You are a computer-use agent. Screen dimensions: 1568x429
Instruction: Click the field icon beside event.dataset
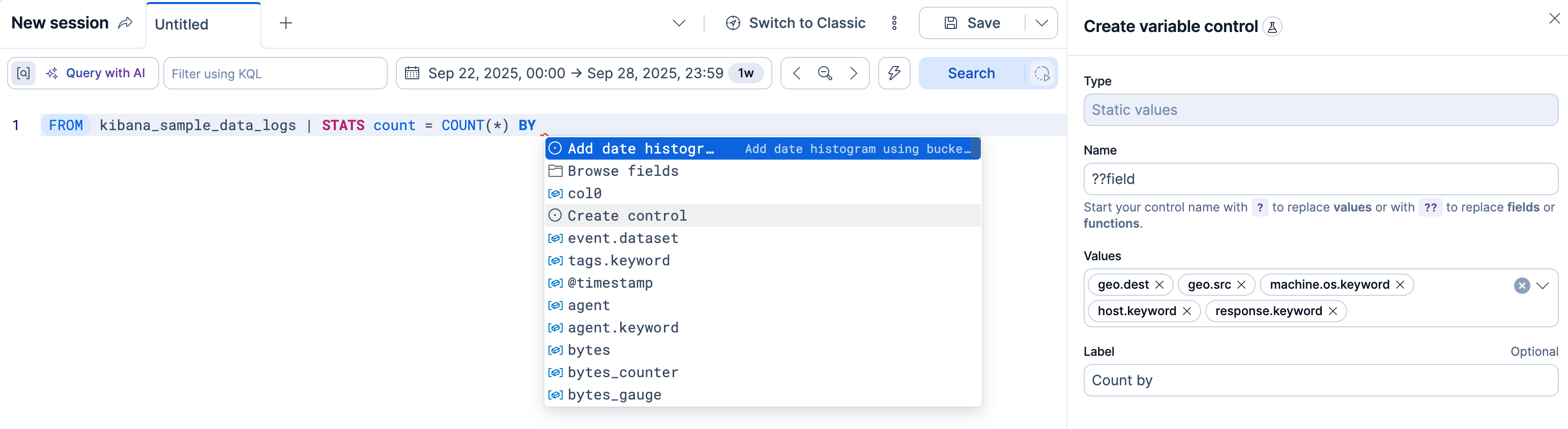555,238
